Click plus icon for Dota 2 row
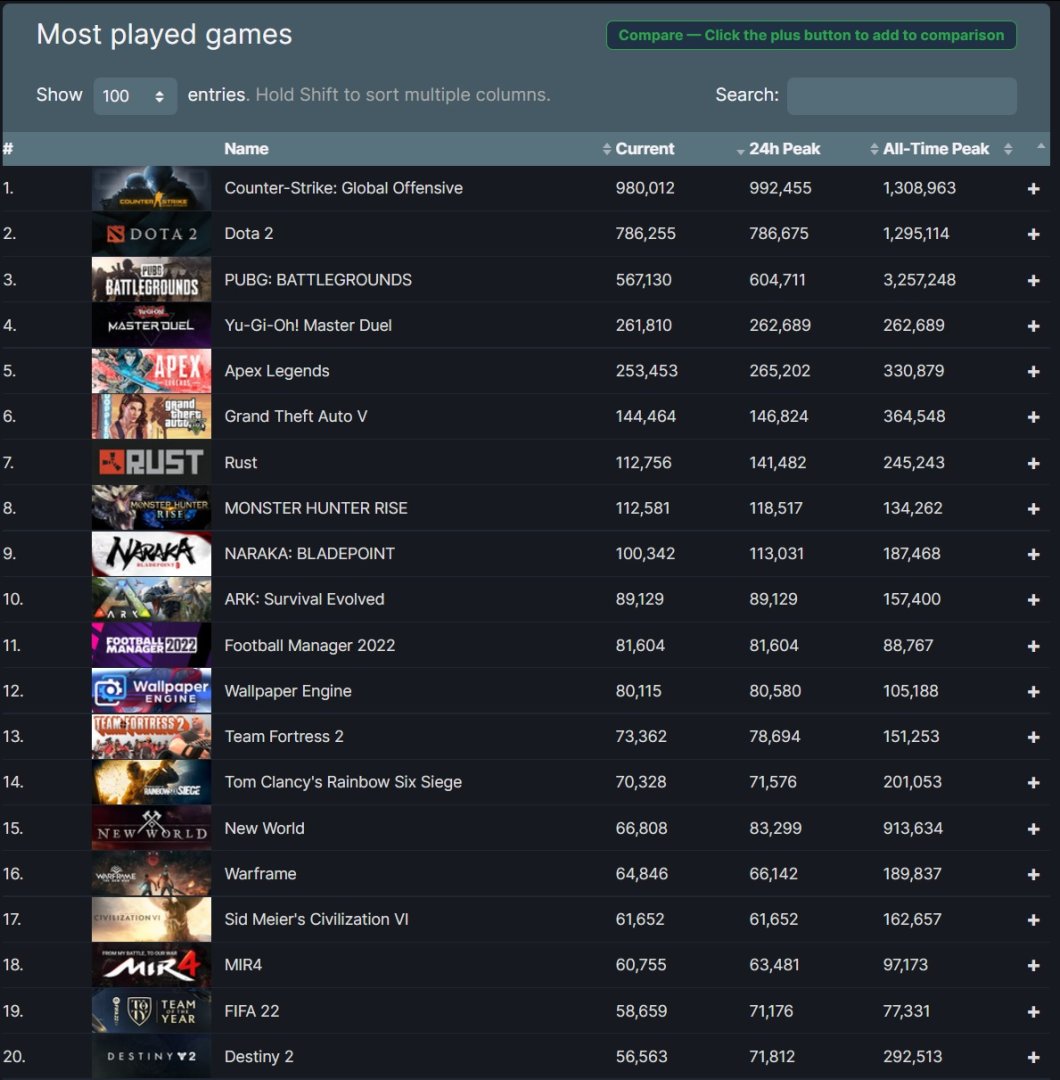Screen dimensions: 1060x1080 point(1033,234)
